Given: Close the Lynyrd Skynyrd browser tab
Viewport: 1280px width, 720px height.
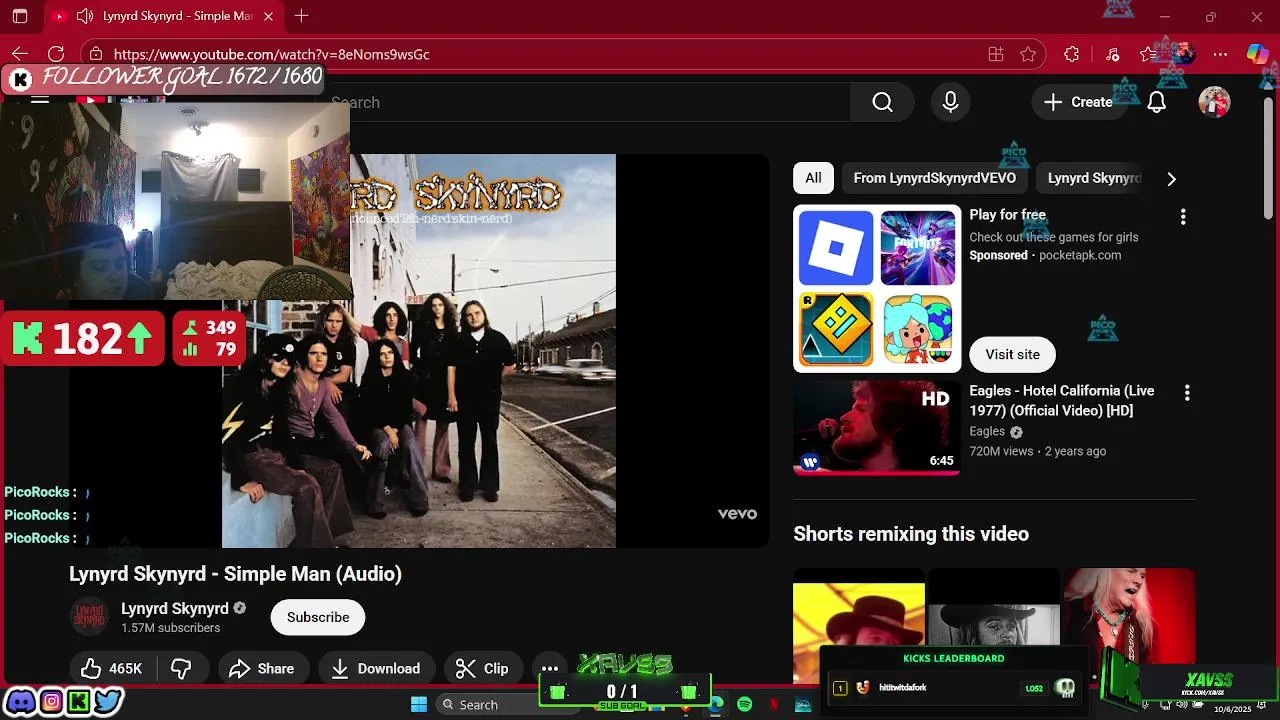Looking at the screenshot, I should tap(268, 16).
